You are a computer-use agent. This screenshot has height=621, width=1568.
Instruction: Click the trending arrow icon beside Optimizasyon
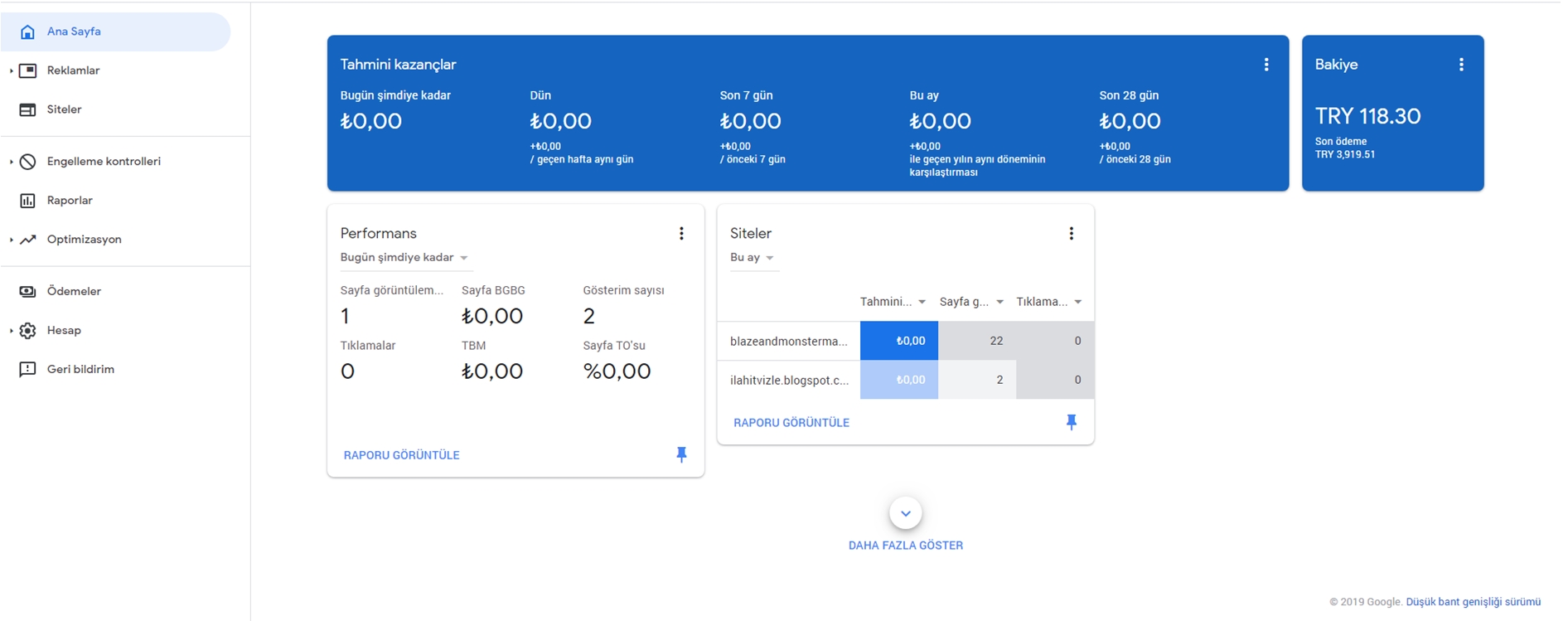27,240
